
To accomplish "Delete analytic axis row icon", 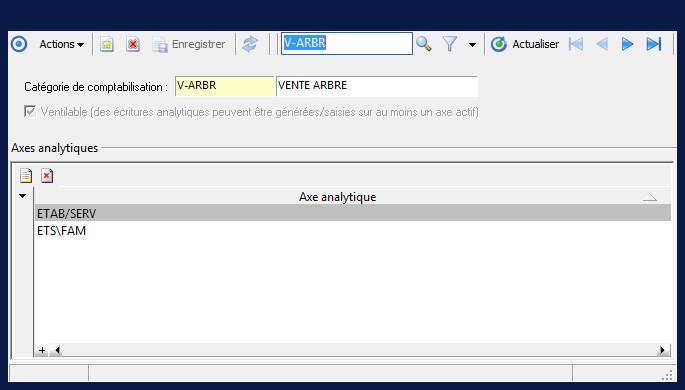I will [47, 176].
